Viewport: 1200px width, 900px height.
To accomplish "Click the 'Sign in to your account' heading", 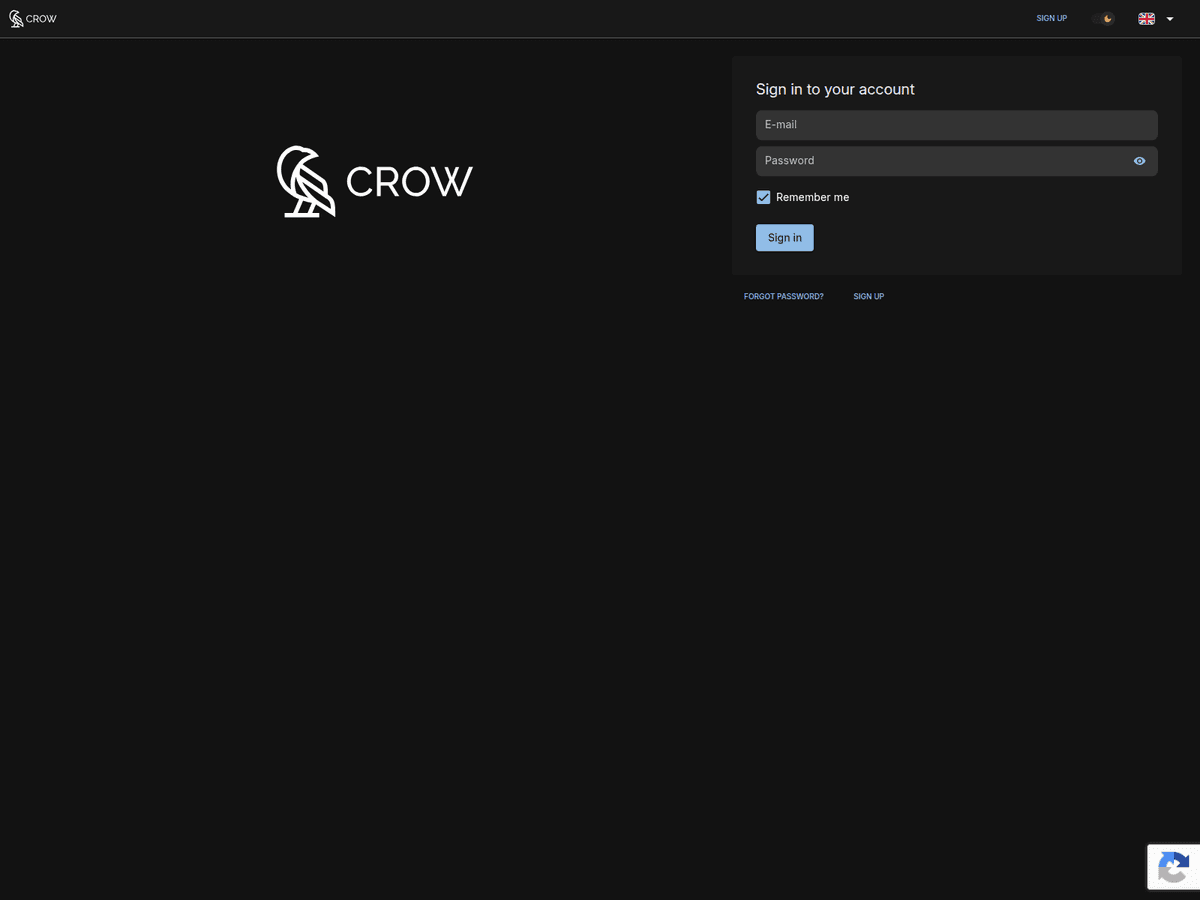I will (835, 90).
